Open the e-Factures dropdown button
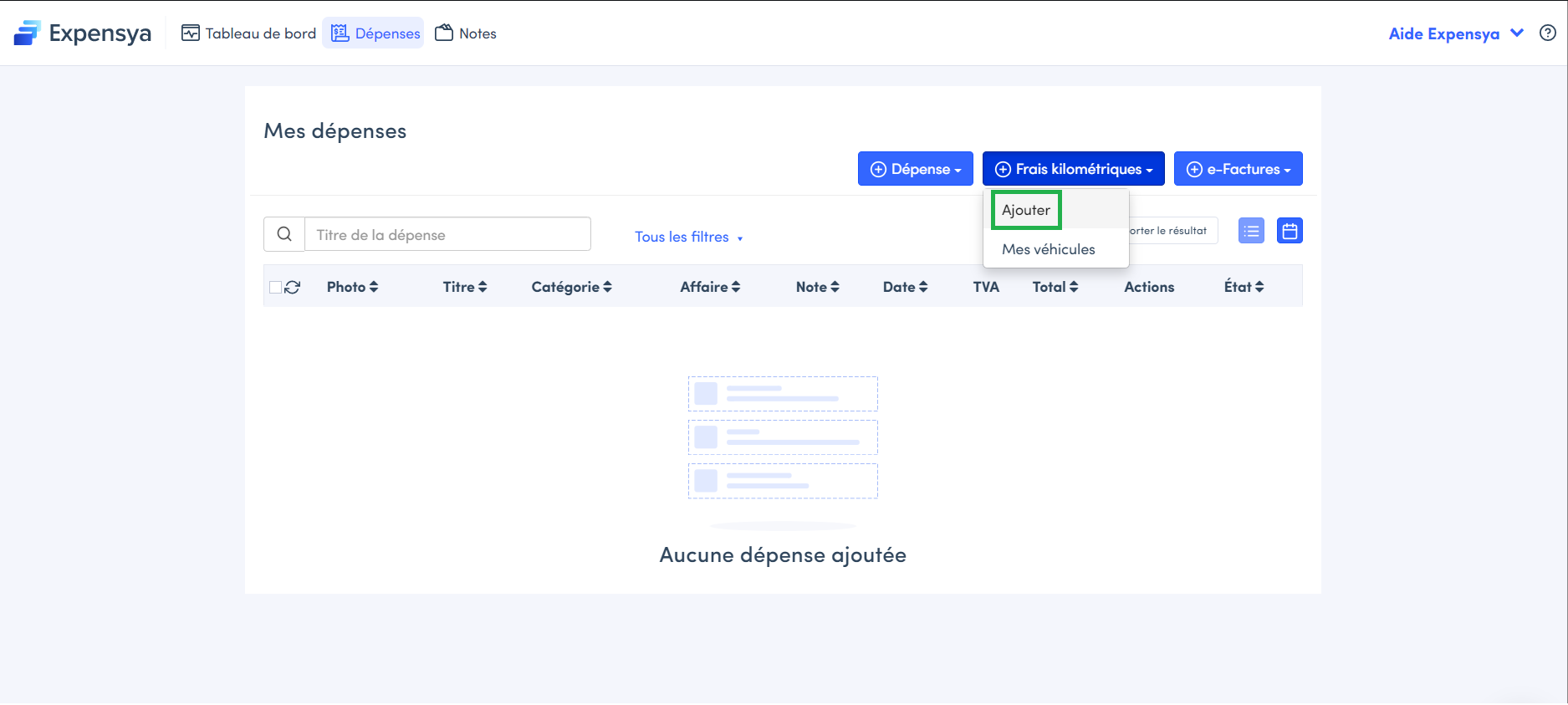The height and width of the screenshot is (705, 1568). [1239, 169]
